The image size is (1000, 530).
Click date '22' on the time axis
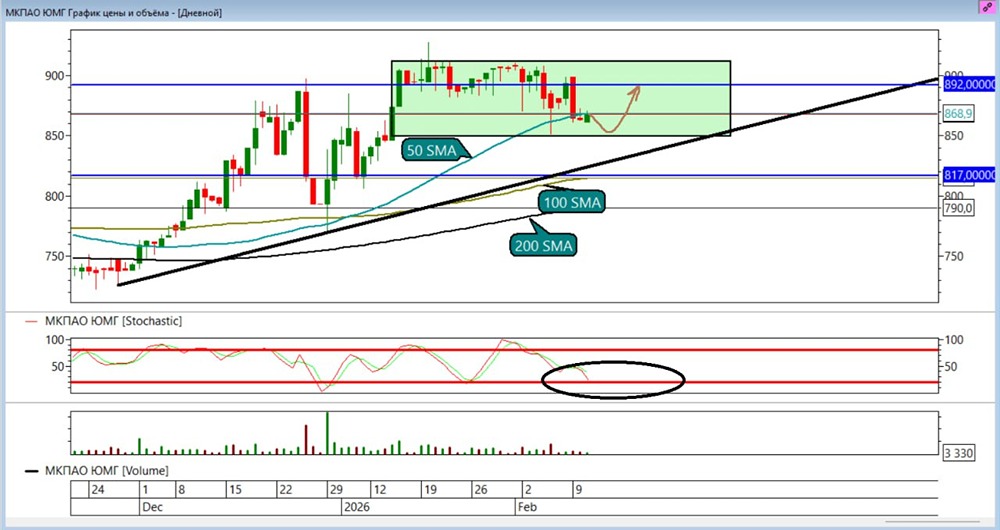(x=286, y=490)
